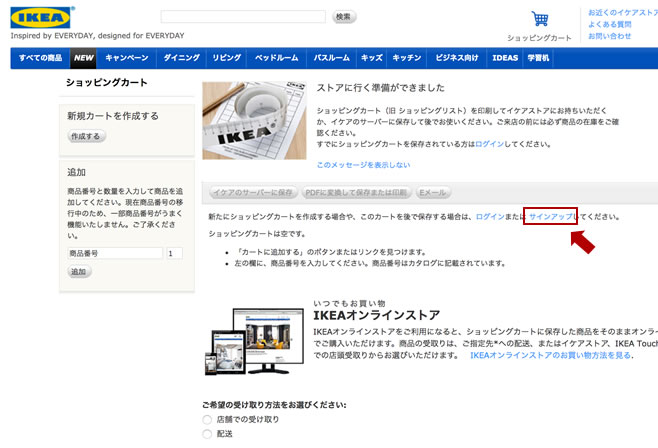Click the quantity field showing 1
The height and width of the screenshot is (448, 658).
pos(175,253)
